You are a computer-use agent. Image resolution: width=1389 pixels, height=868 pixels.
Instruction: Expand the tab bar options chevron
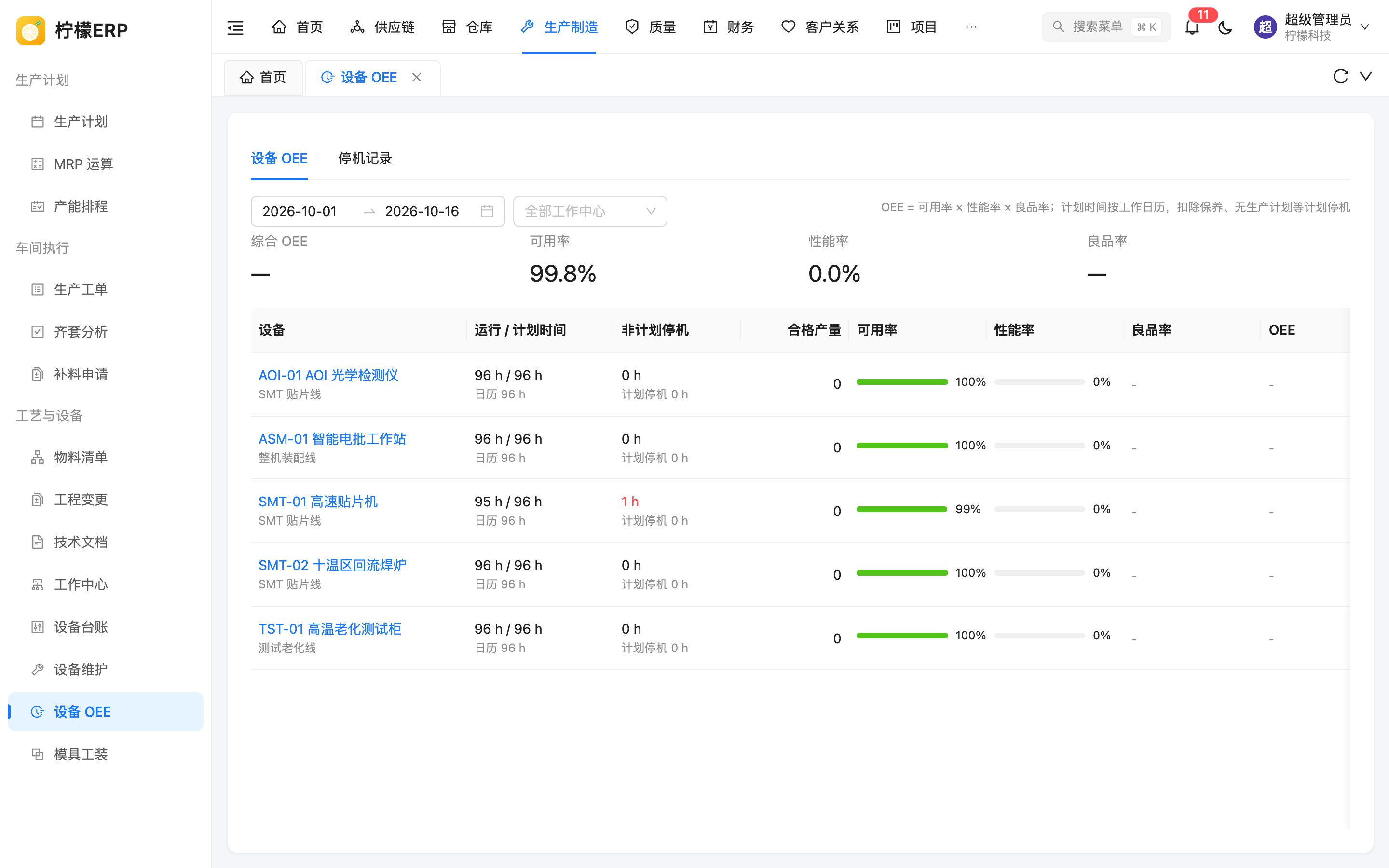click(1366, 76)
